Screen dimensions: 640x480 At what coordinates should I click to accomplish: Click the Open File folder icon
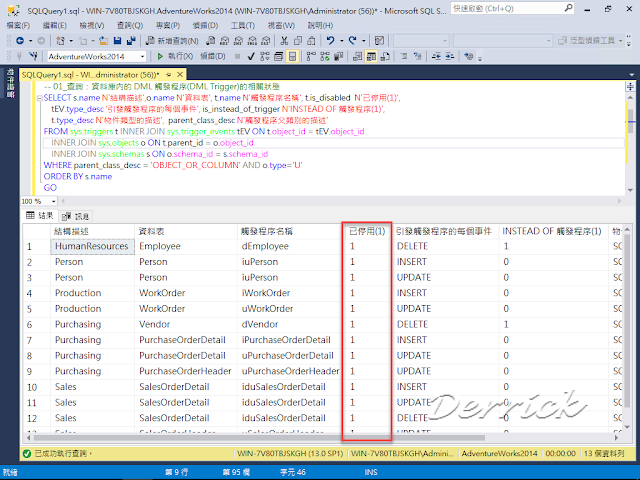point(104,41)
